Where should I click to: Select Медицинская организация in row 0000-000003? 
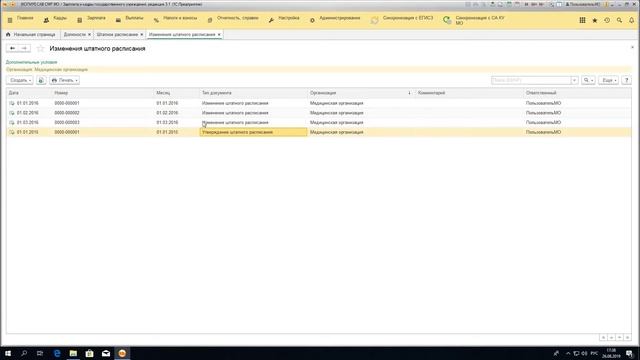[337, 122]
